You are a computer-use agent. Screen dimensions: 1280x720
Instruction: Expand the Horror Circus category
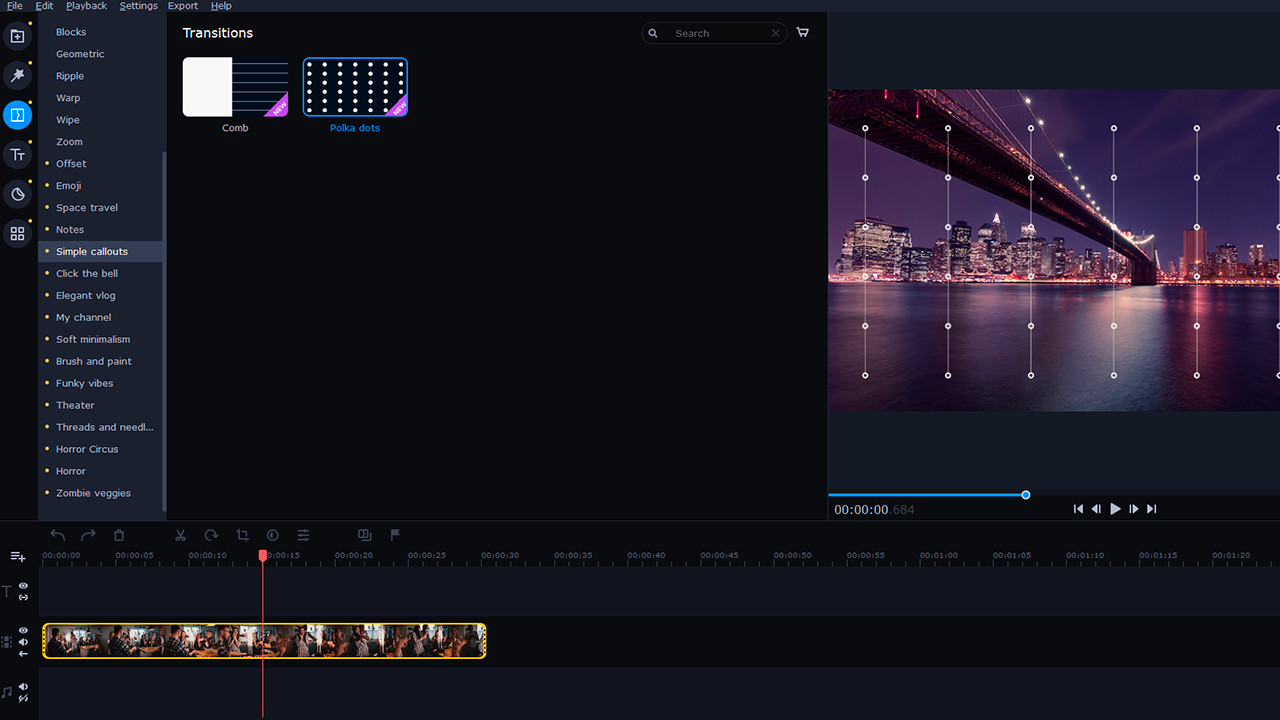point(87,449)
